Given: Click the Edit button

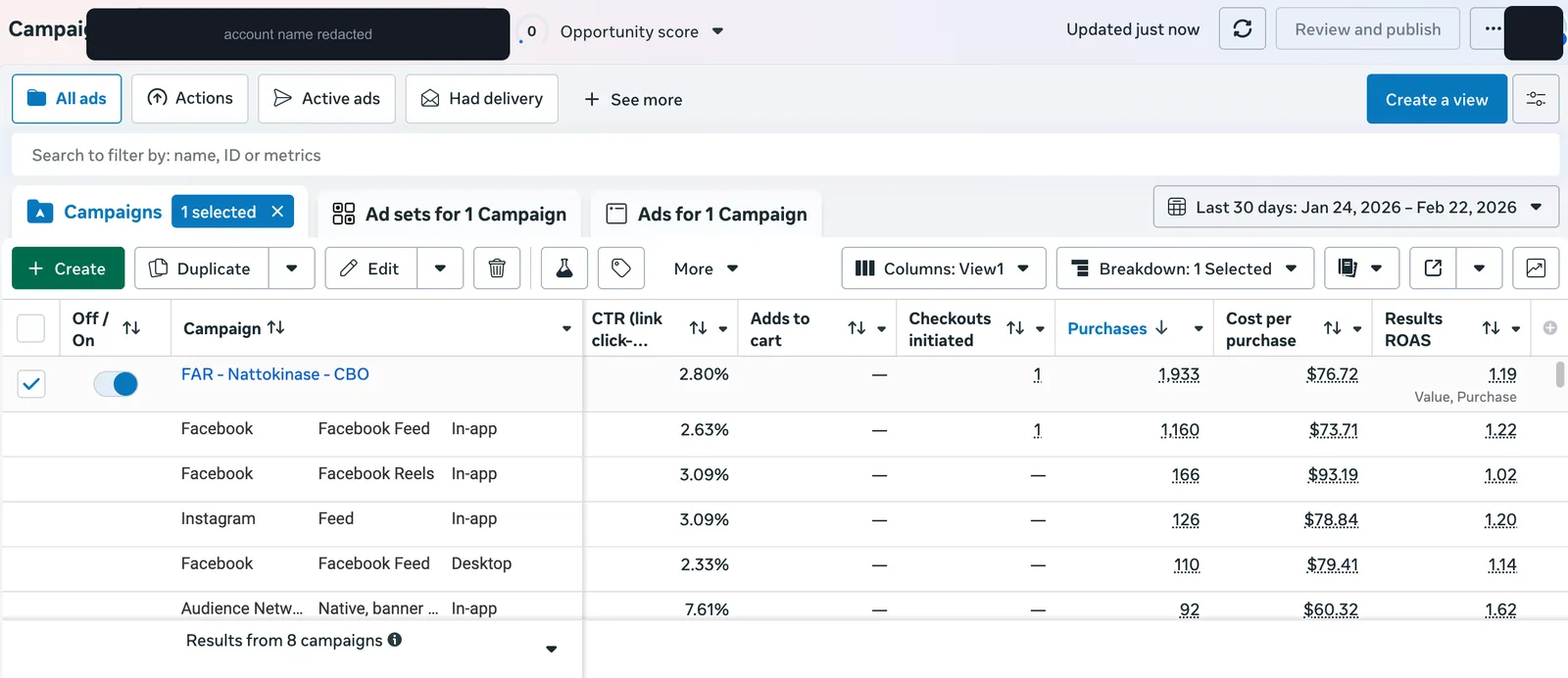Looking at the screenshot, I should coord(370,268).
